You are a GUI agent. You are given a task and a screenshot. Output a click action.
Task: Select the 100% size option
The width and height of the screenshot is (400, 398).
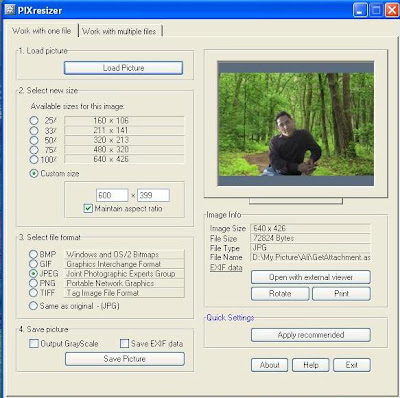pos(34,159)
